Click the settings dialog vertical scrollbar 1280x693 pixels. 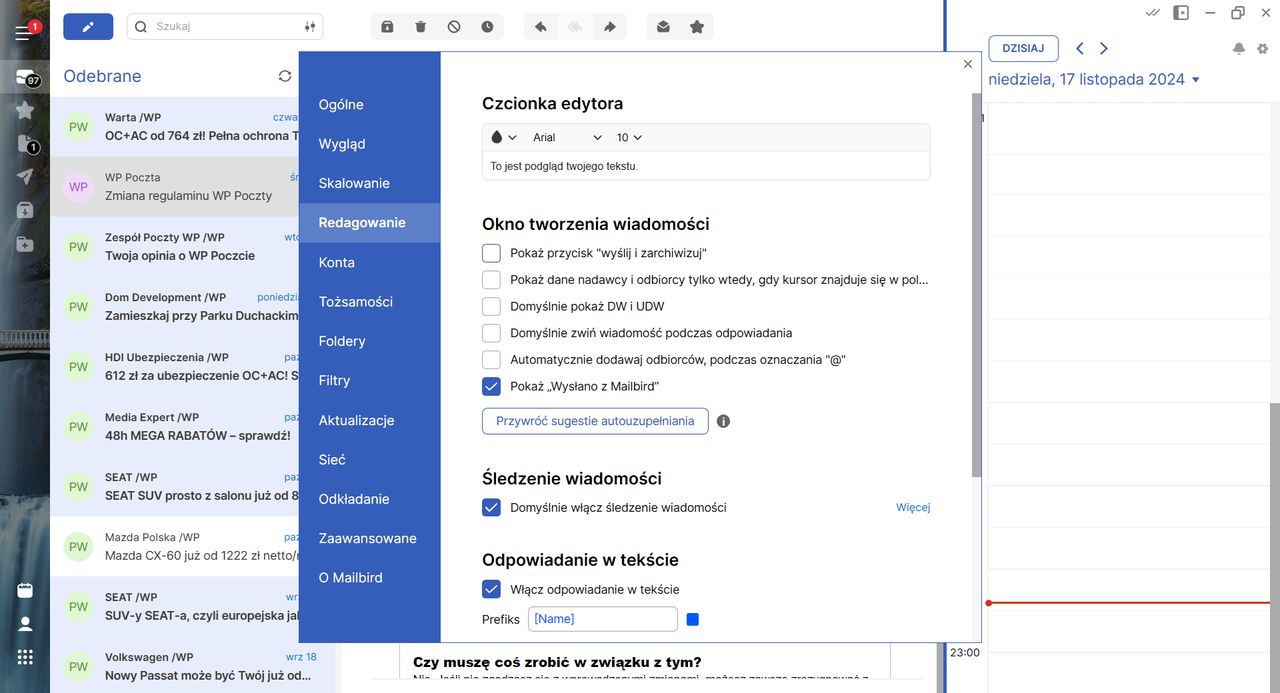pos(976,285)
